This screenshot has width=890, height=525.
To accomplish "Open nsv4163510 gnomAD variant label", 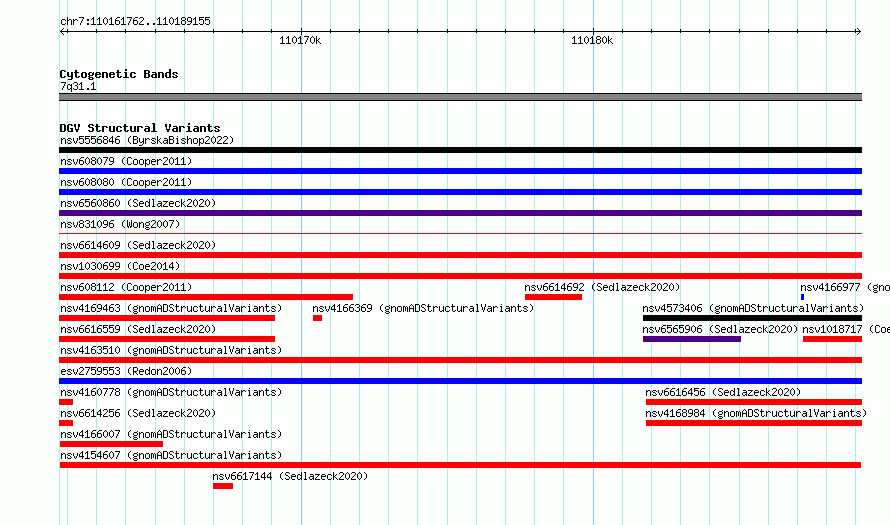I will [171, 350].
